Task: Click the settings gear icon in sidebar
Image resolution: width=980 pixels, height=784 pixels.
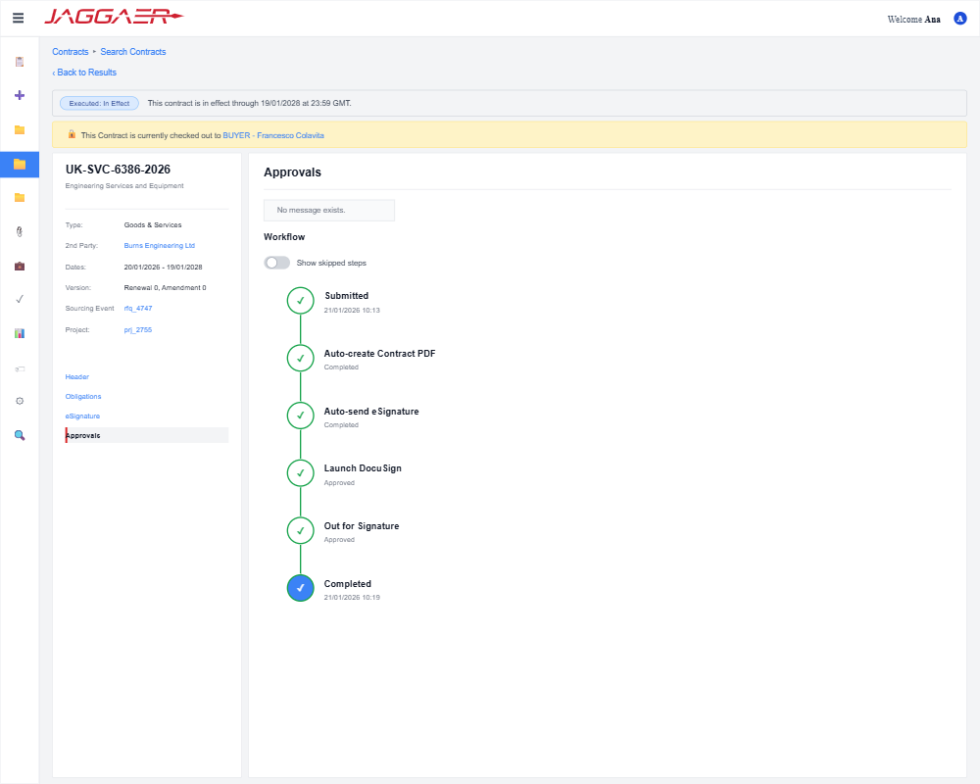Action: tap(19, 401)
